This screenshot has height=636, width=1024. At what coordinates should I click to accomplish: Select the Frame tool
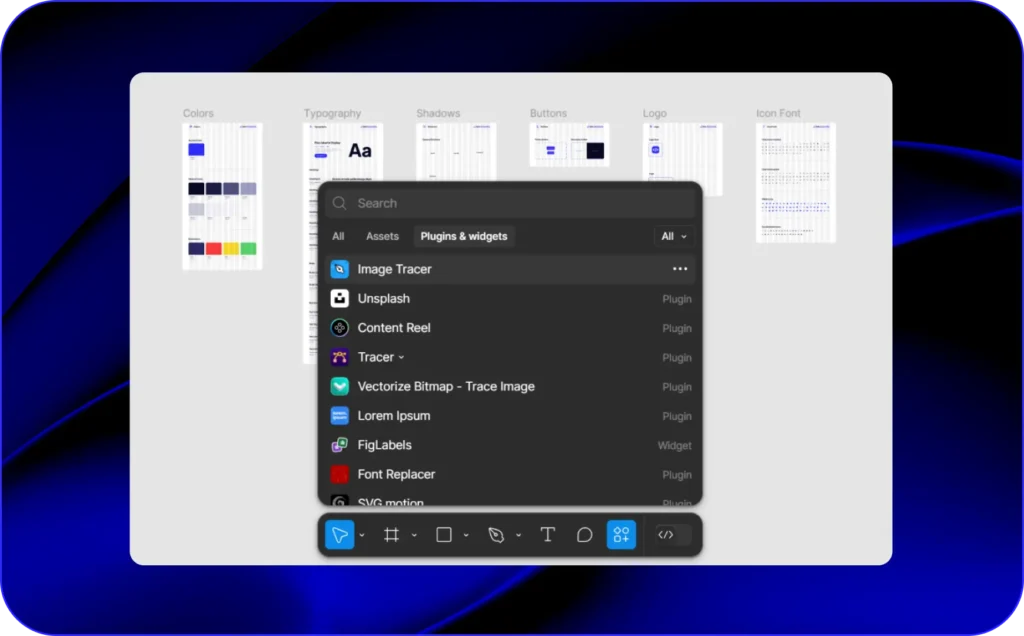[392, 535]
